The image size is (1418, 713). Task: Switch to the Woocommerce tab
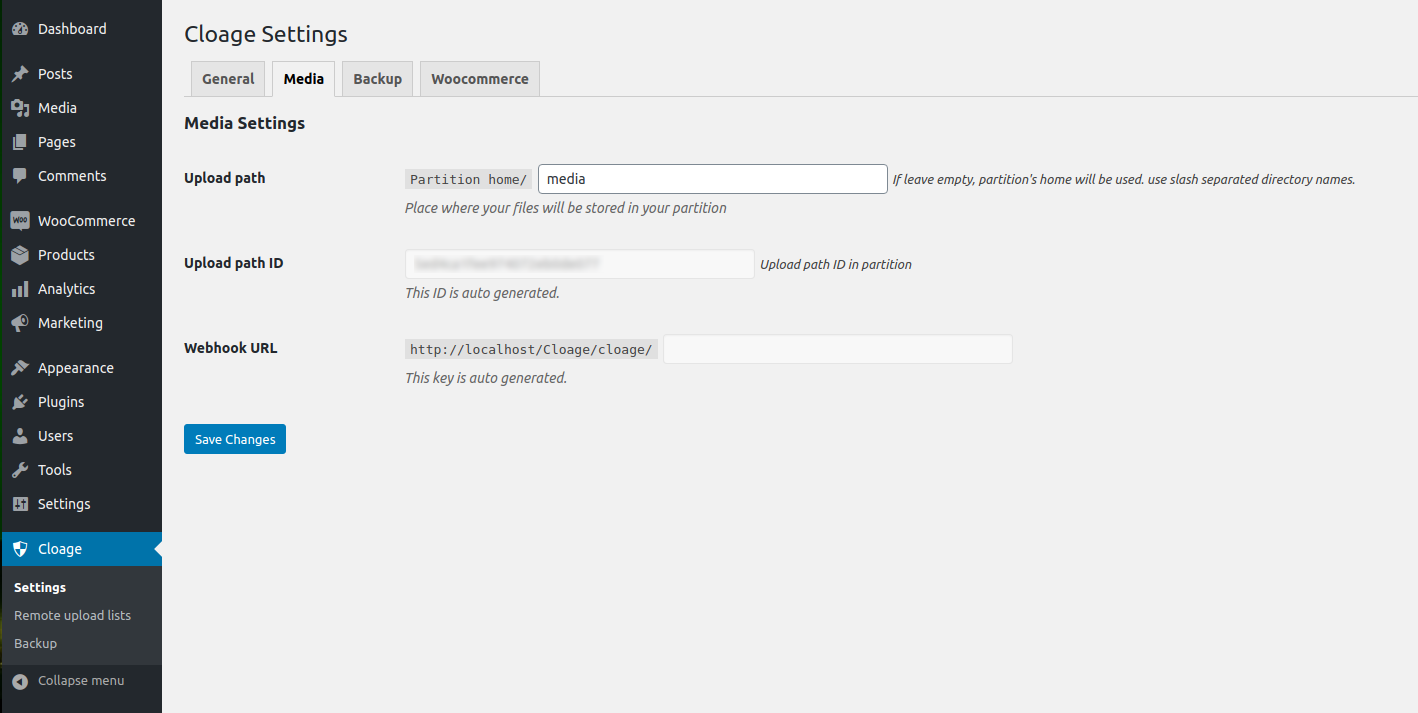click(x=480, y=79)
